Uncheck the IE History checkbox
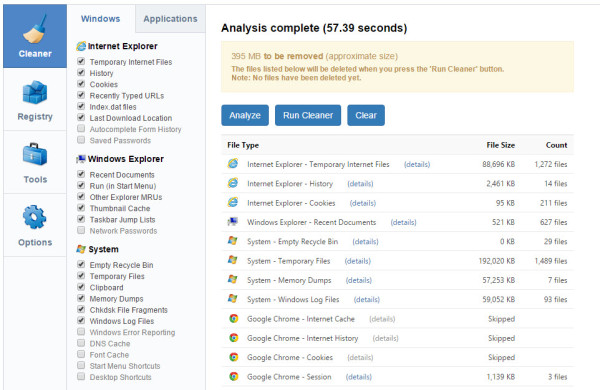This screenshot has width=600, height=390. coord(81,72)
